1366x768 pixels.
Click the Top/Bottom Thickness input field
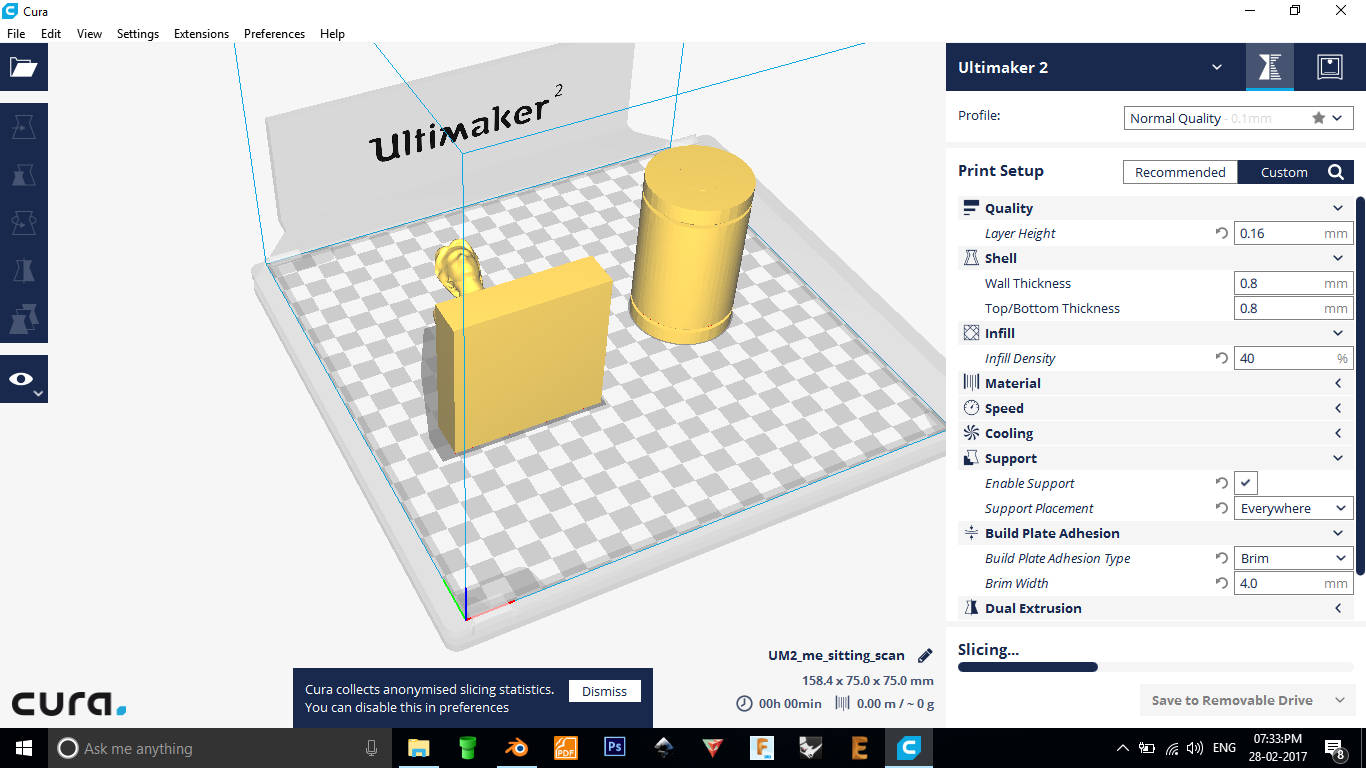click(x=1293, y=308)
